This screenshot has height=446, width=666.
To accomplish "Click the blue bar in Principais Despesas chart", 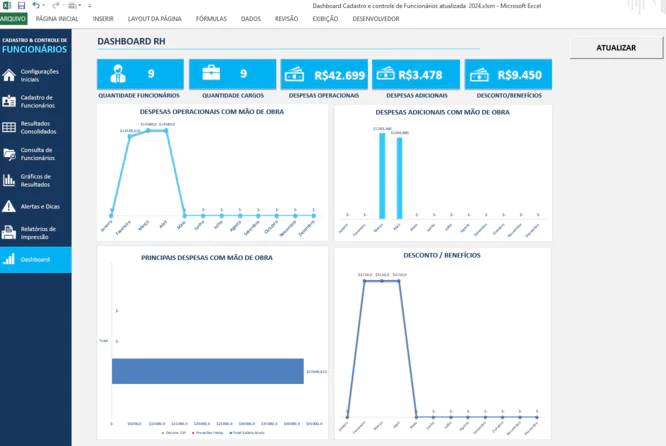I will click(x=207, y=371).
